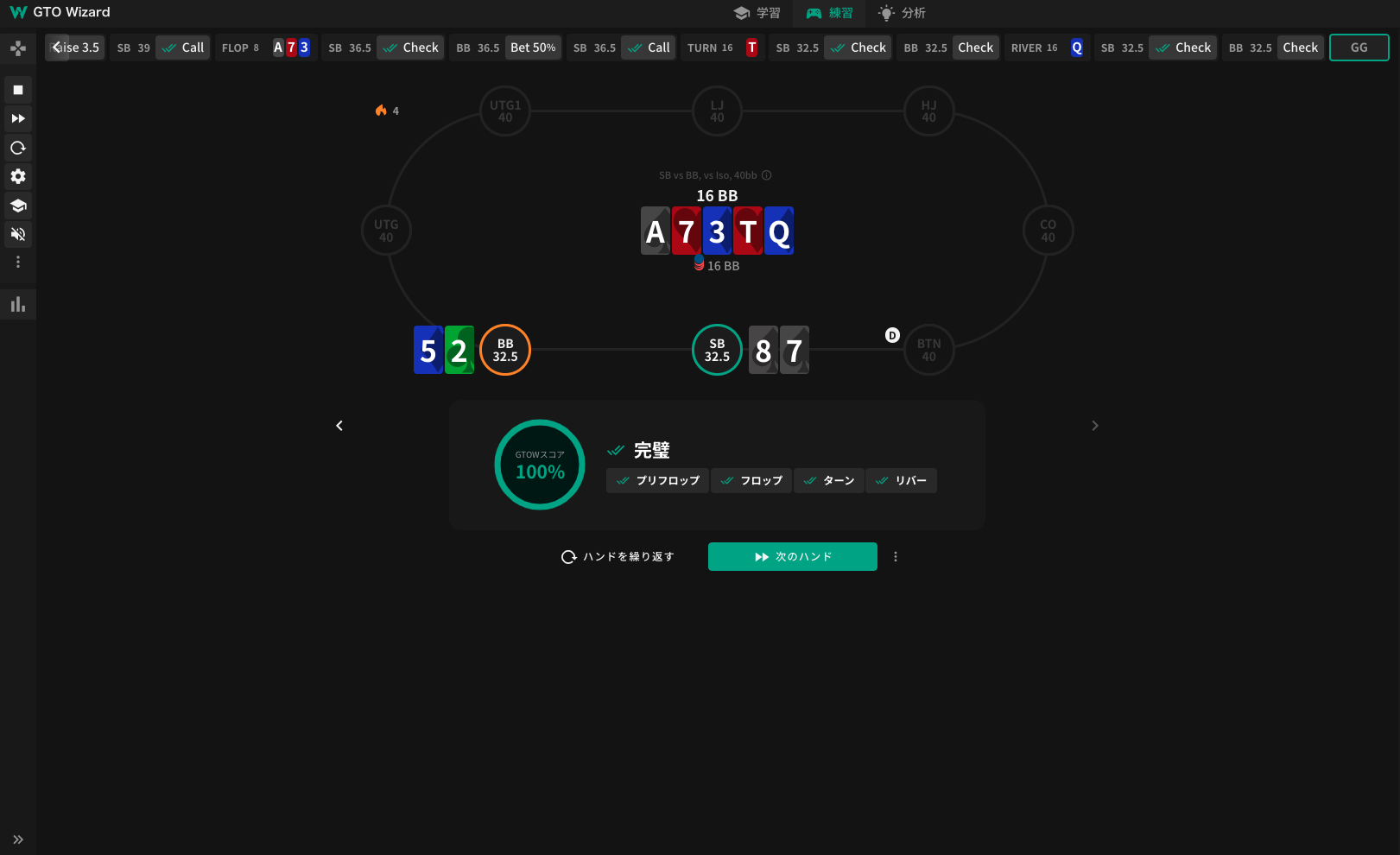This screenshot has width=1400, height=855.
Task: Switch to the 分析 tab
Action: pos(902,13)
